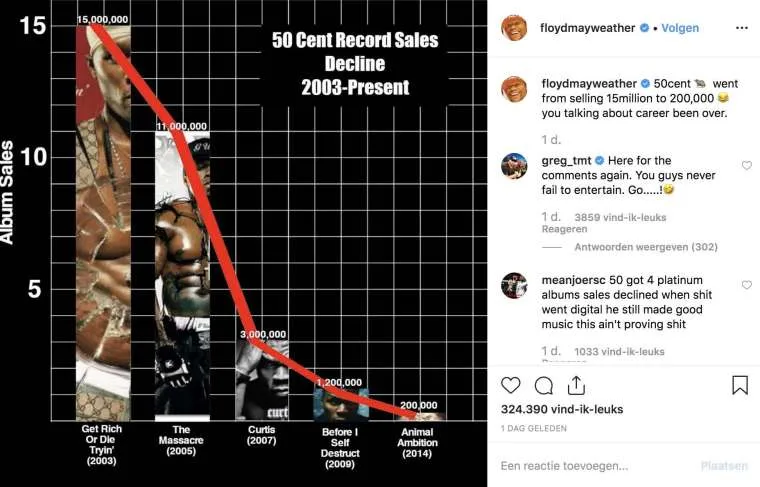Viewport: 760px width, 487px height.
Task: Open meanjoersc's profile avatar
Action: pos(514,286)
